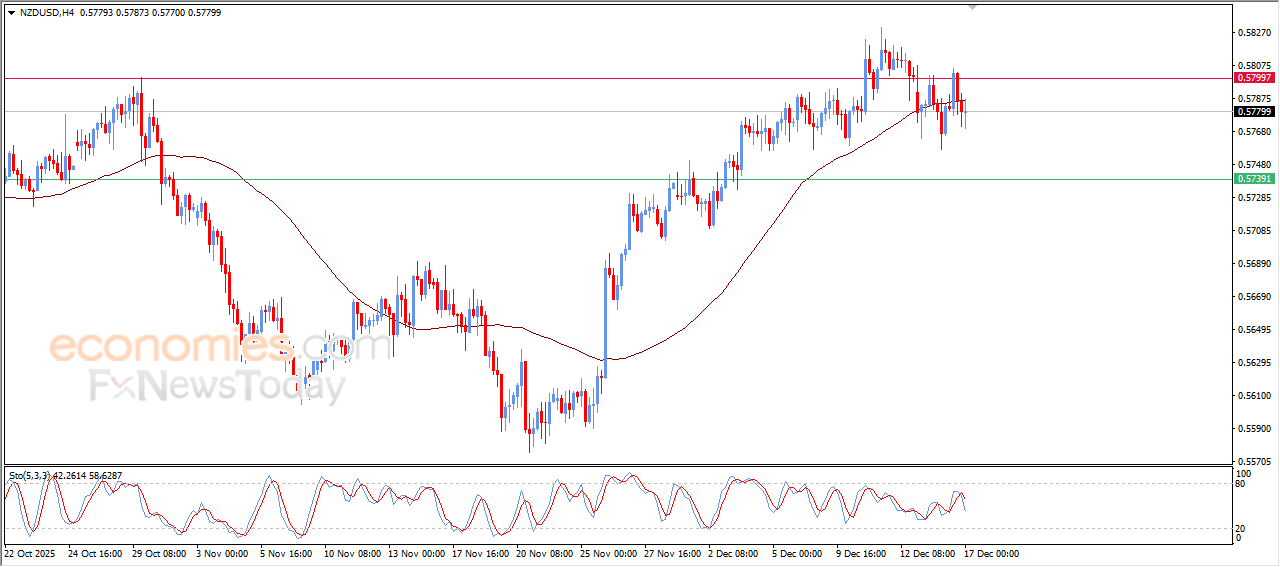This screenshot has width=1280, height=567.
Task: Click the 0.55705 label on the price axis
Action: 1255,462
